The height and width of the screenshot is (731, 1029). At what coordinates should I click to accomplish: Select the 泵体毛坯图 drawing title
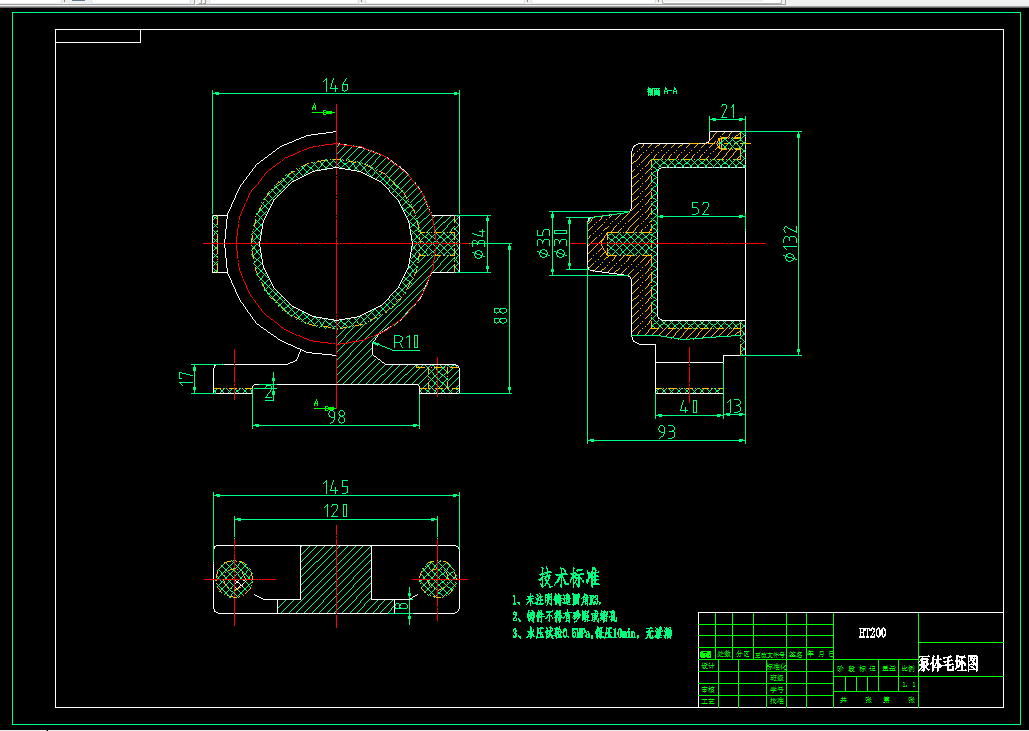click(948, 663)
